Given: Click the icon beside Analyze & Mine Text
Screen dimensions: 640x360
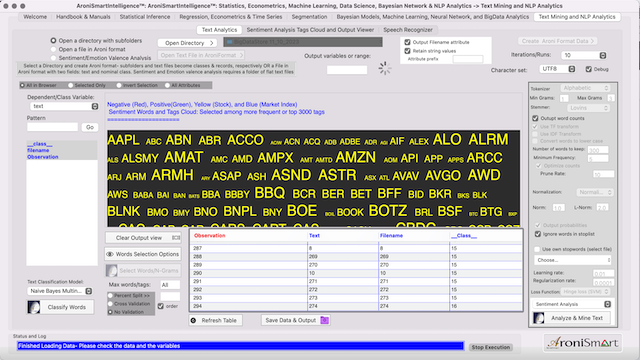Looking at the screenshot, I should pyautogui.click(x=539, y=318).
